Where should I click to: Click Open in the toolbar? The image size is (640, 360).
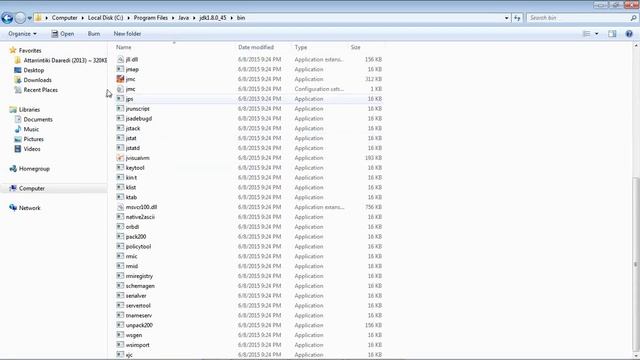coord(62,34)
